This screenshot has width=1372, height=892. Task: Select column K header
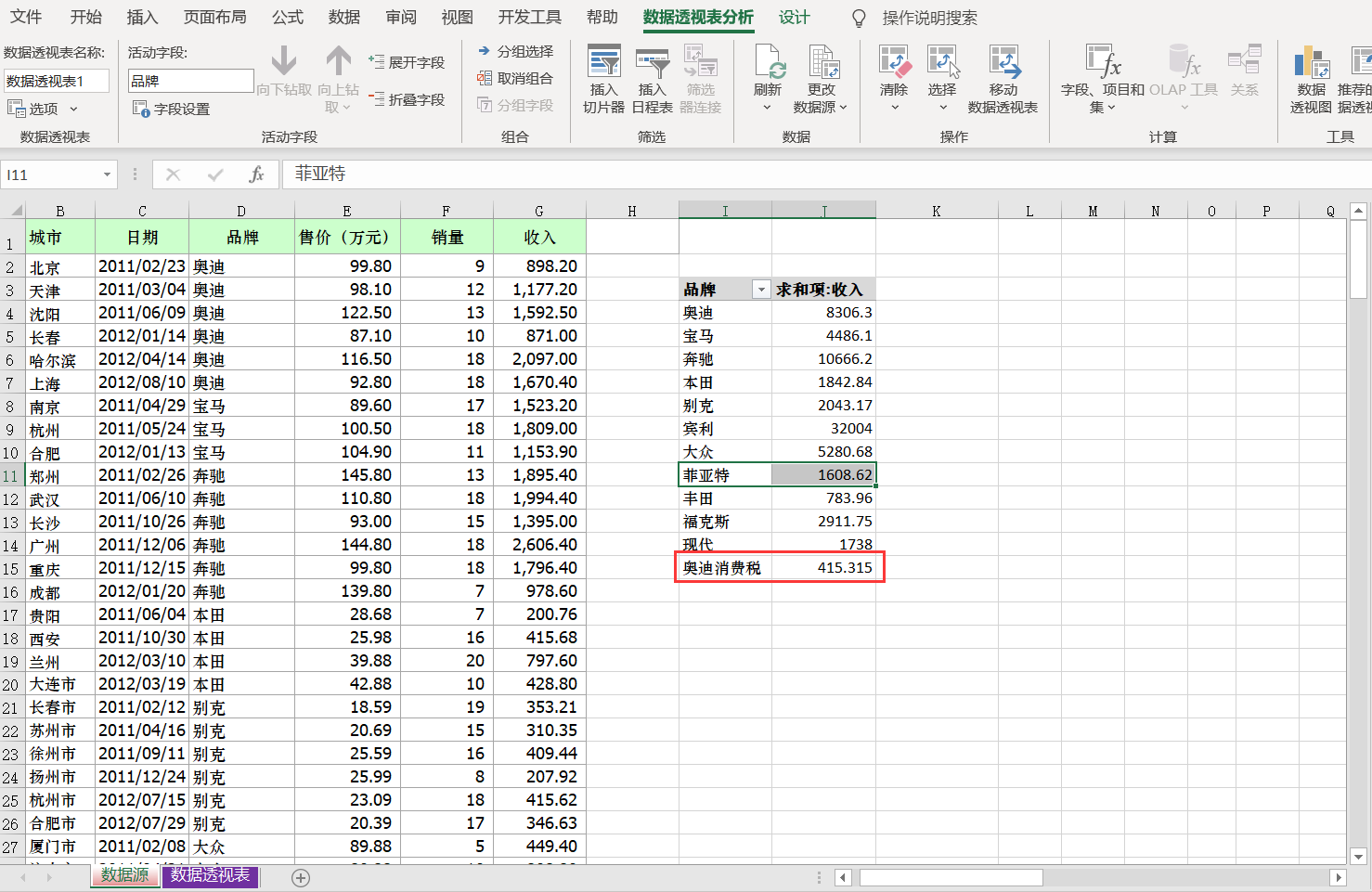(936, 211)
